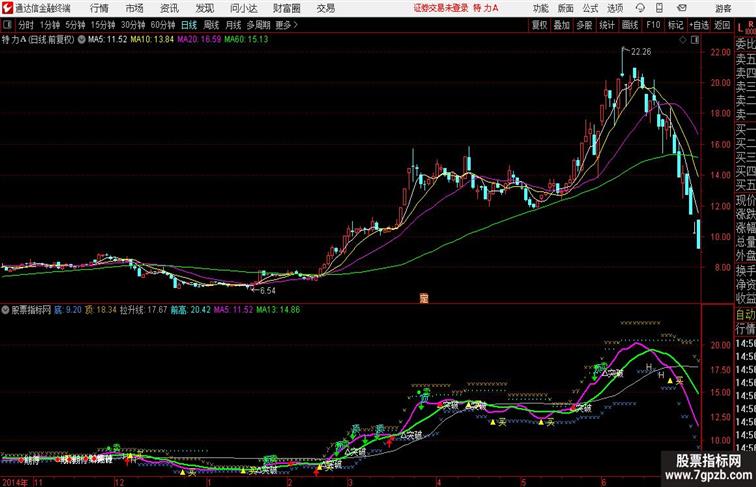Click the 返回 back button
The image size is (756, 487).
click(722, 25)
